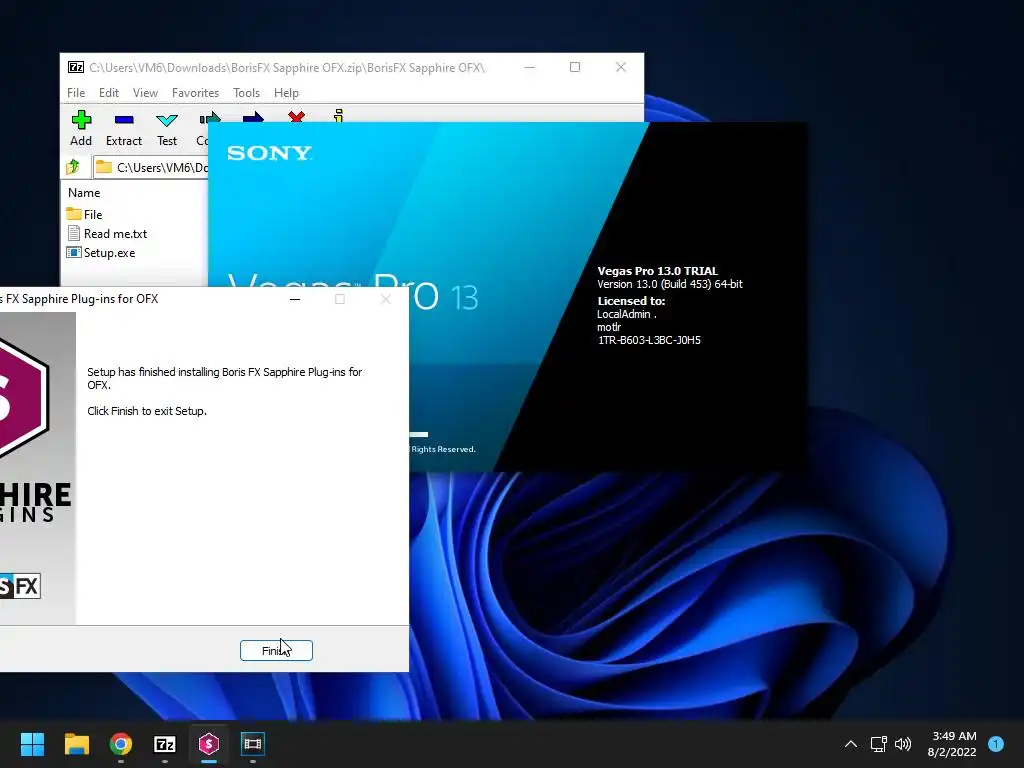This screenshot has width=1024, height=768.
Task: Click the Move arrow icon in 7-Zip
Action: tap(253, 118)
